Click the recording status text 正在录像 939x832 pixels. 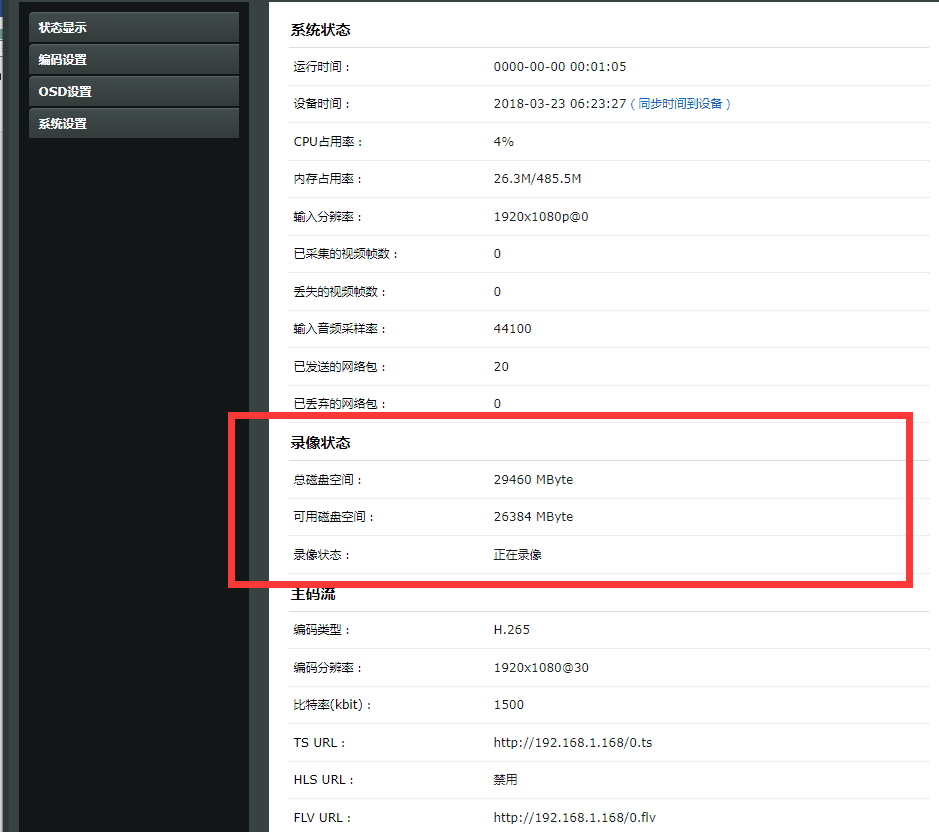517,555
